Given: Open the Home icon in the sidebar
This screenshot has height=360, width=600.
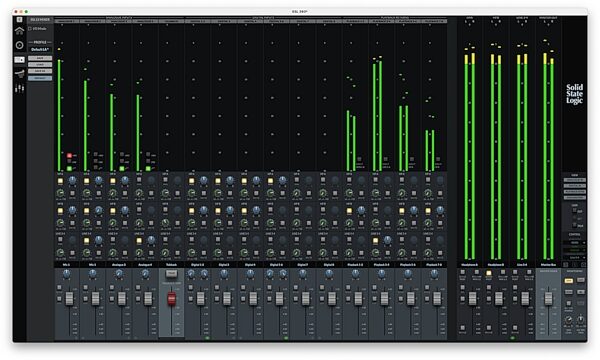Looking at the screenshot, I should pyautogui.click(x=20, y=31).
